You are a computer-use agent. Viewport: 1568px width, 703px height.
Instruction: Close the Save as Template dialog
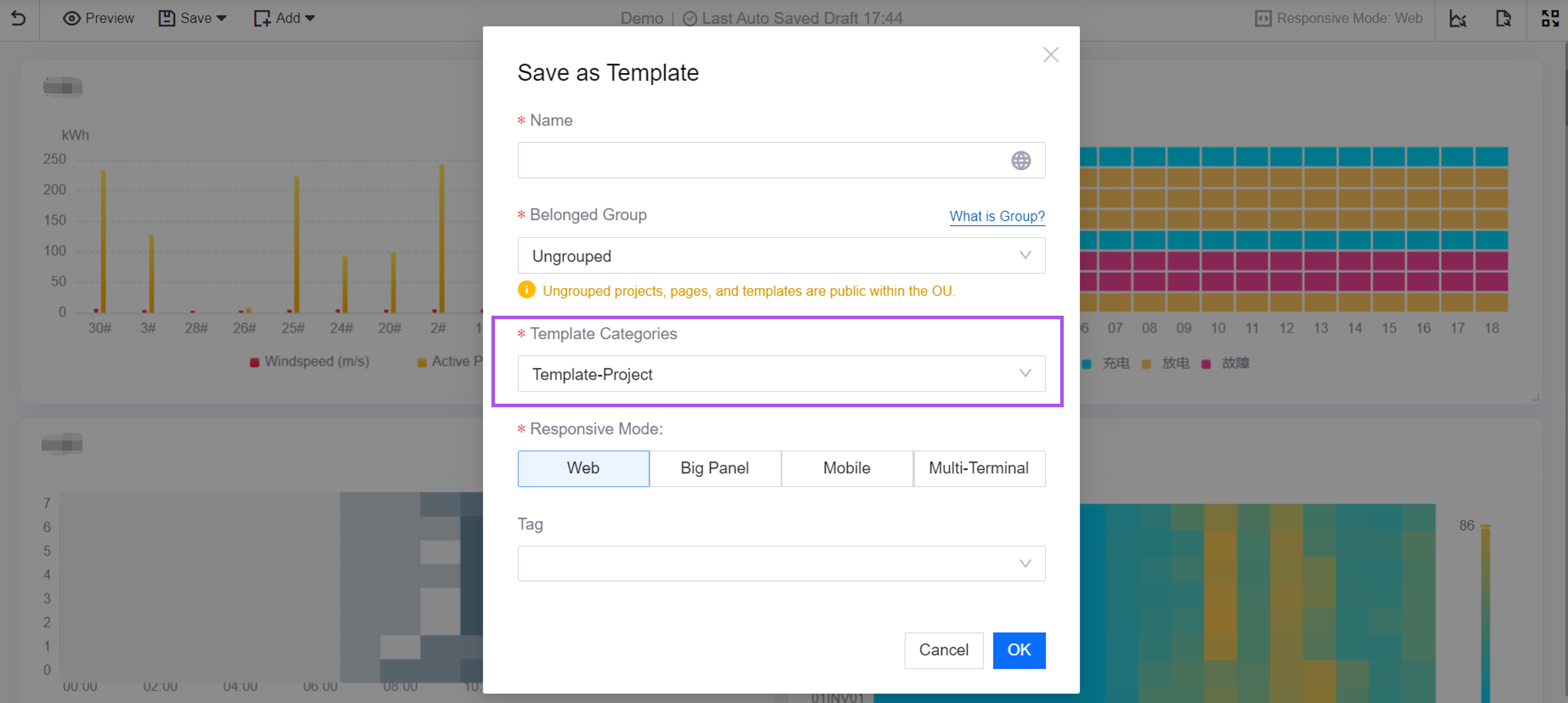[1051, 55]
